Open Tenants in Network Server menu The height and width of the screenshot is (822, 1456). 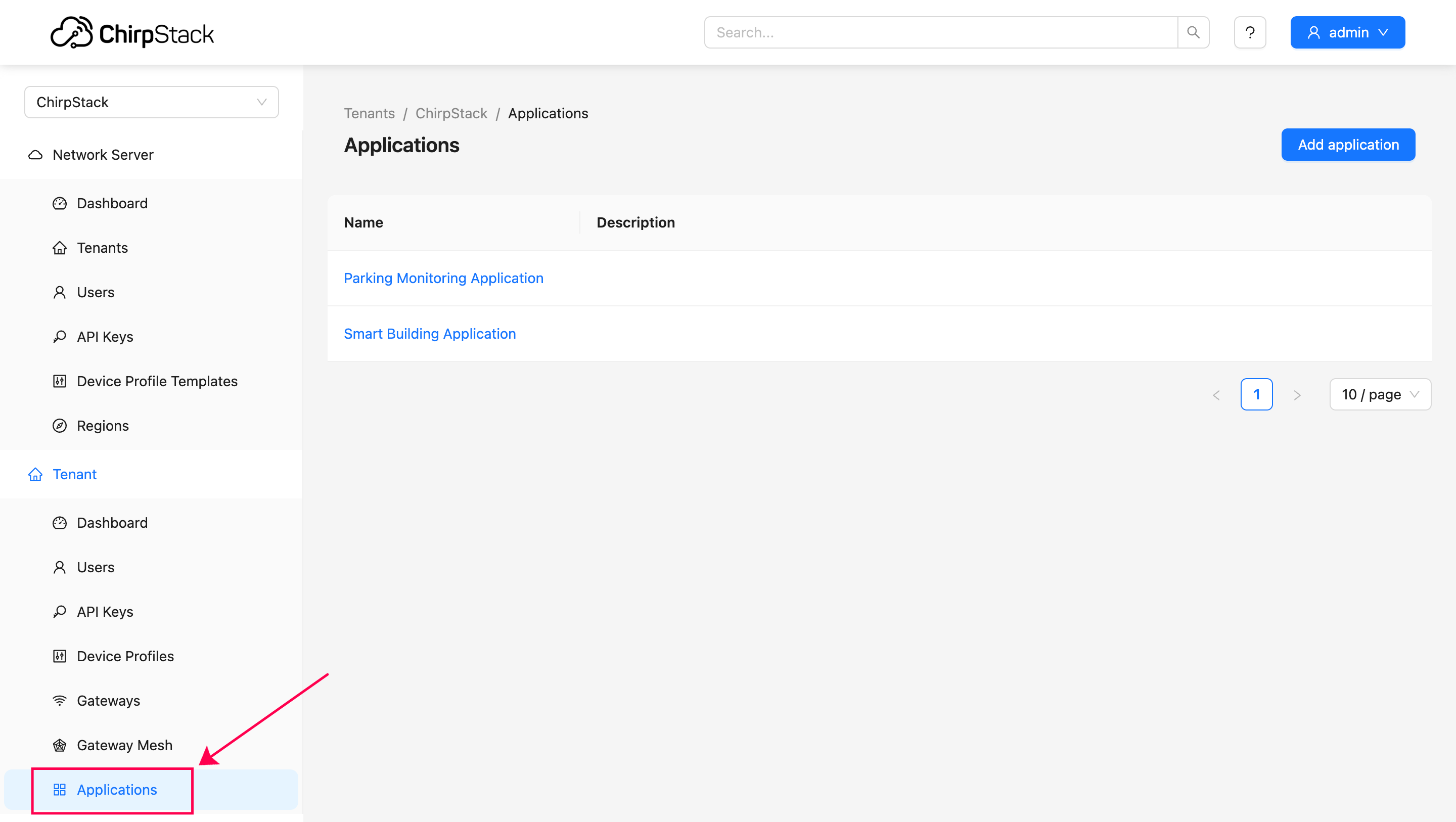102,248
